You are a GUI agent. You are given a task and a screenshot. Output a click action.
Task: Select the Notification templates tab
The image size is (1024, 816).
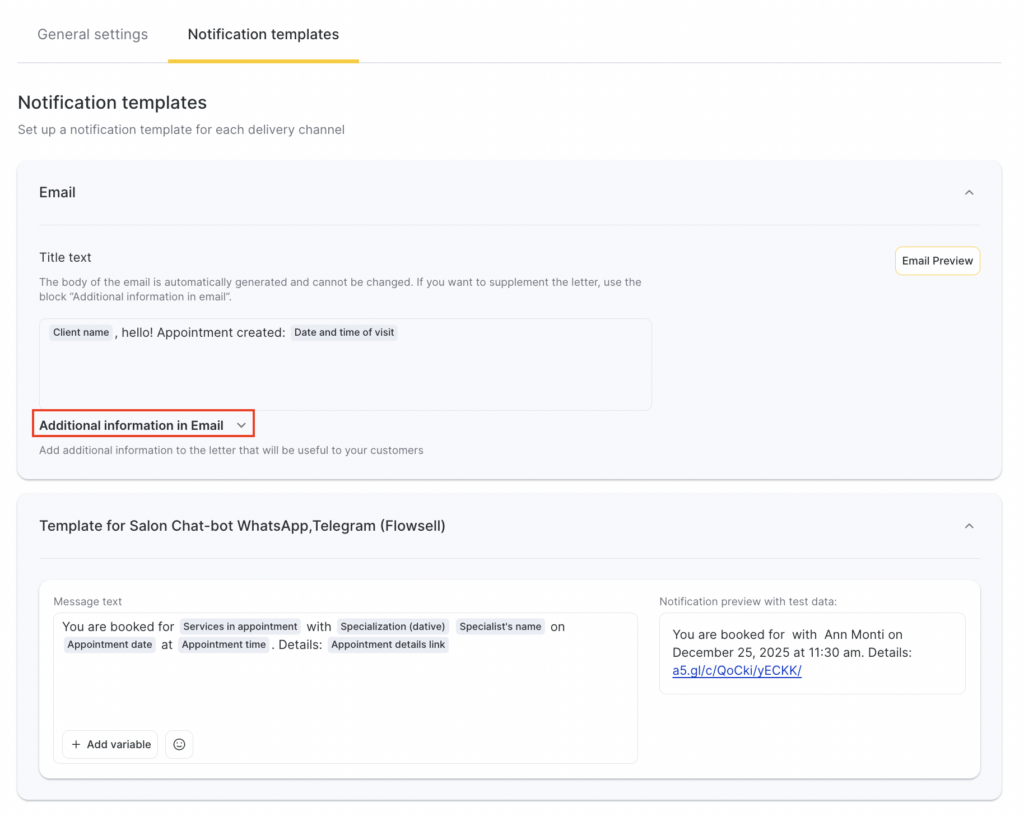tap(263, 34)
